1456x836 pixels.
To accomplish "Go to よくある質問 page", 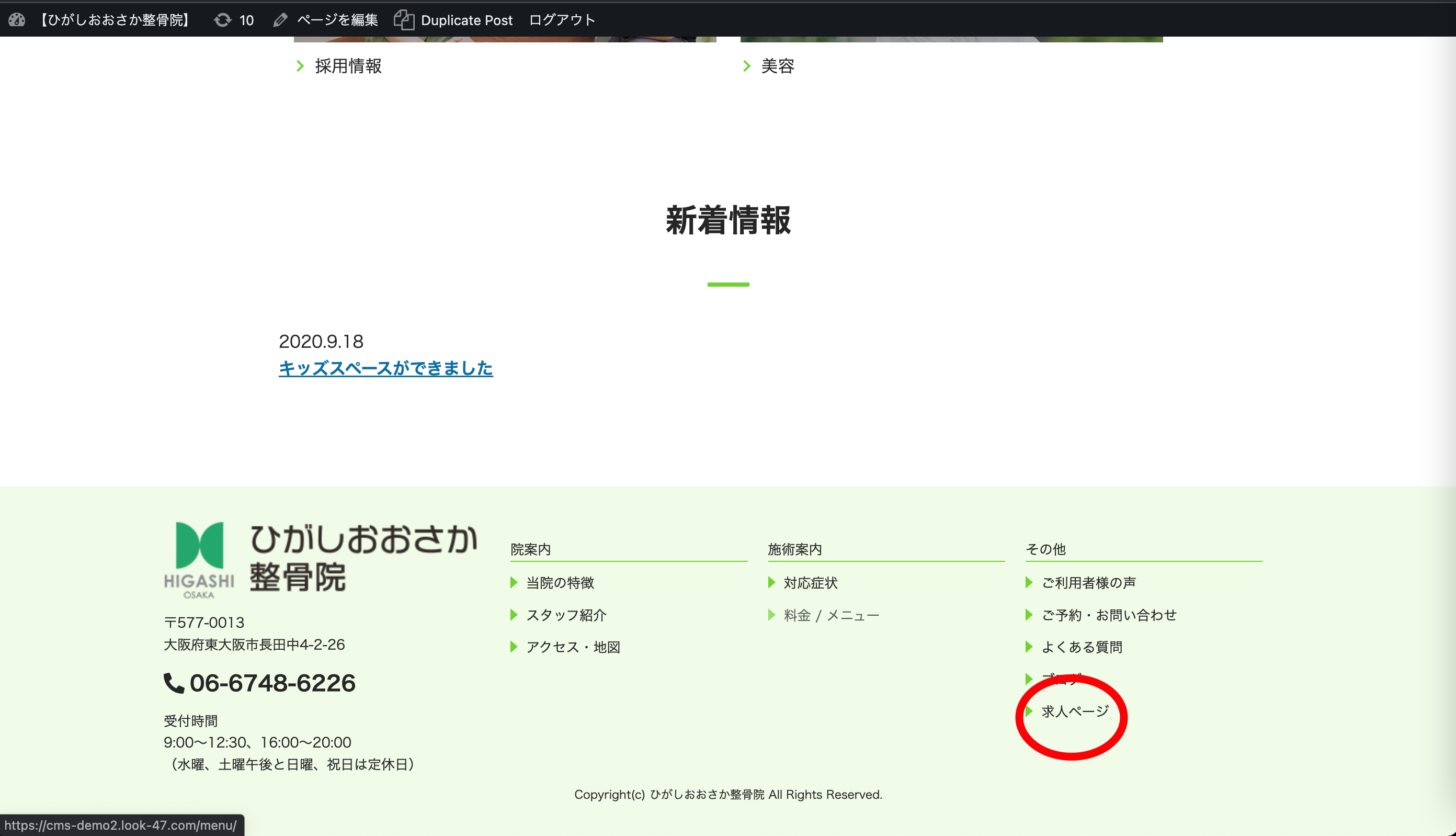I will coord(1082,647).
